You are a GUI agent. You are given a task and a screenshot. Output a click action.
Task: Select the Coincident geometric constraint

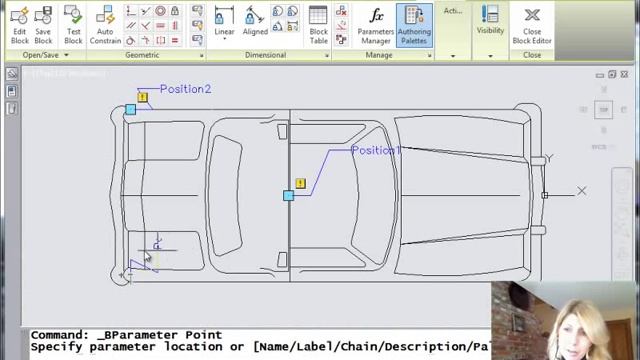(131, 11)
